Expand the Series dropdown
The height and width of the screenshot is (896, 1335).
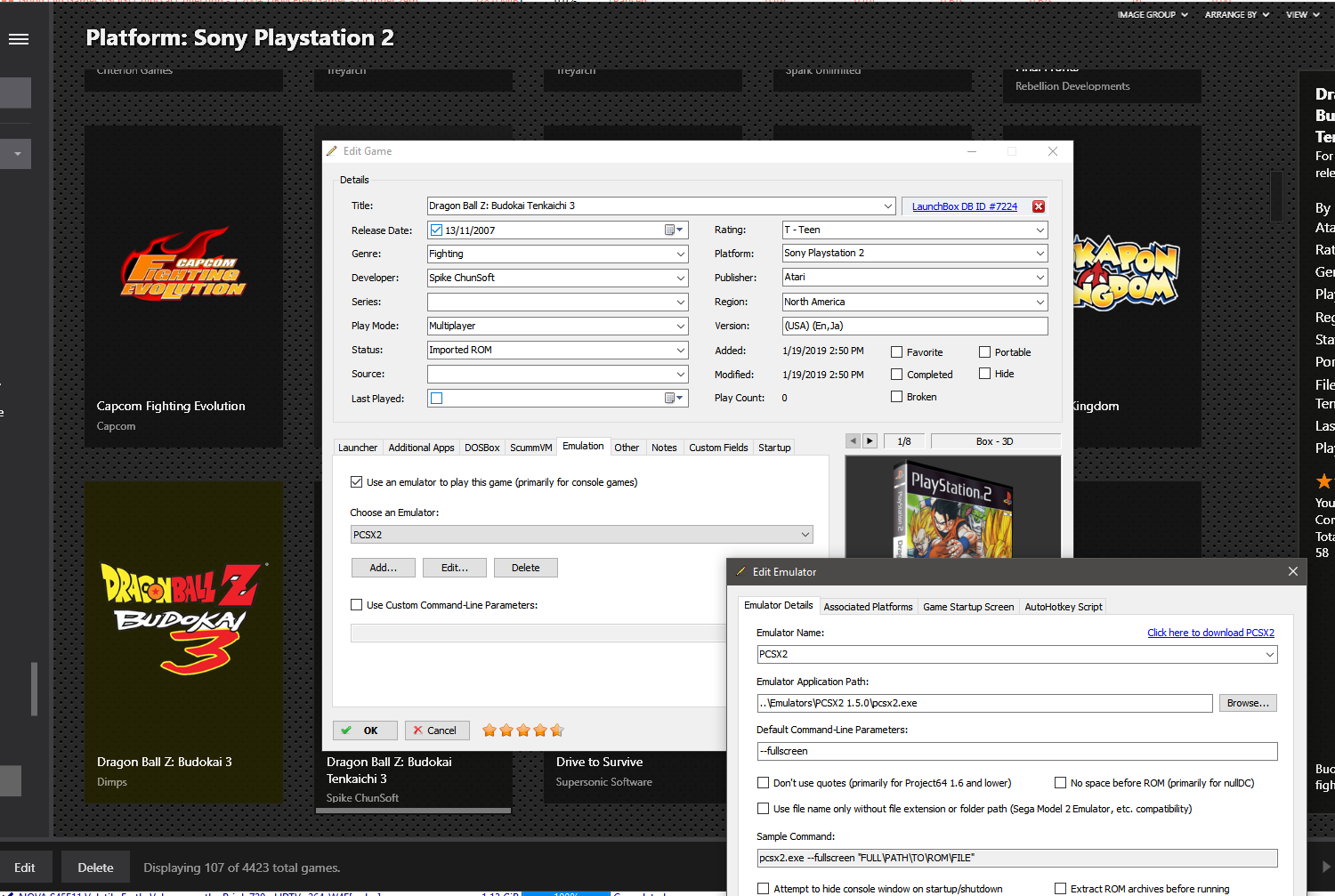click(x=680, y=302)
